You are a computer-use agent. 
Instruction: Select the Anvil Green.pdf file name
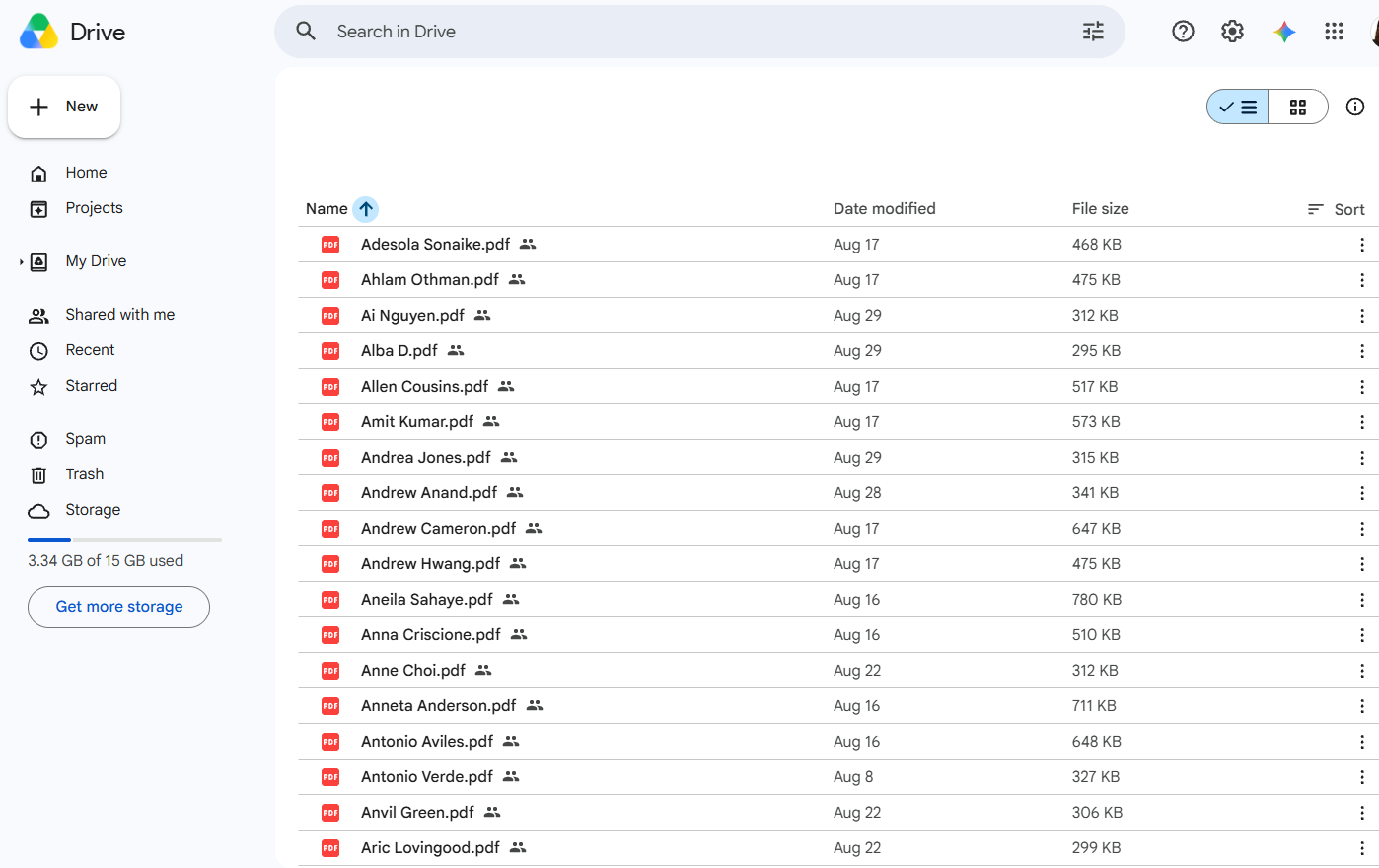click(x=417, y=813)
